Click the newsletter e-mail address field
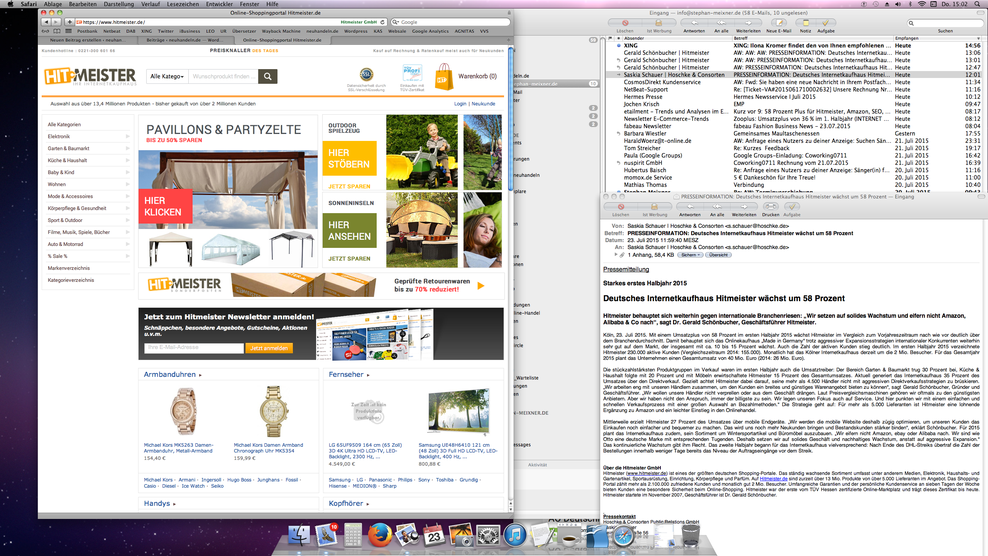This screenshot has height=556, width=988. [193, 348]
